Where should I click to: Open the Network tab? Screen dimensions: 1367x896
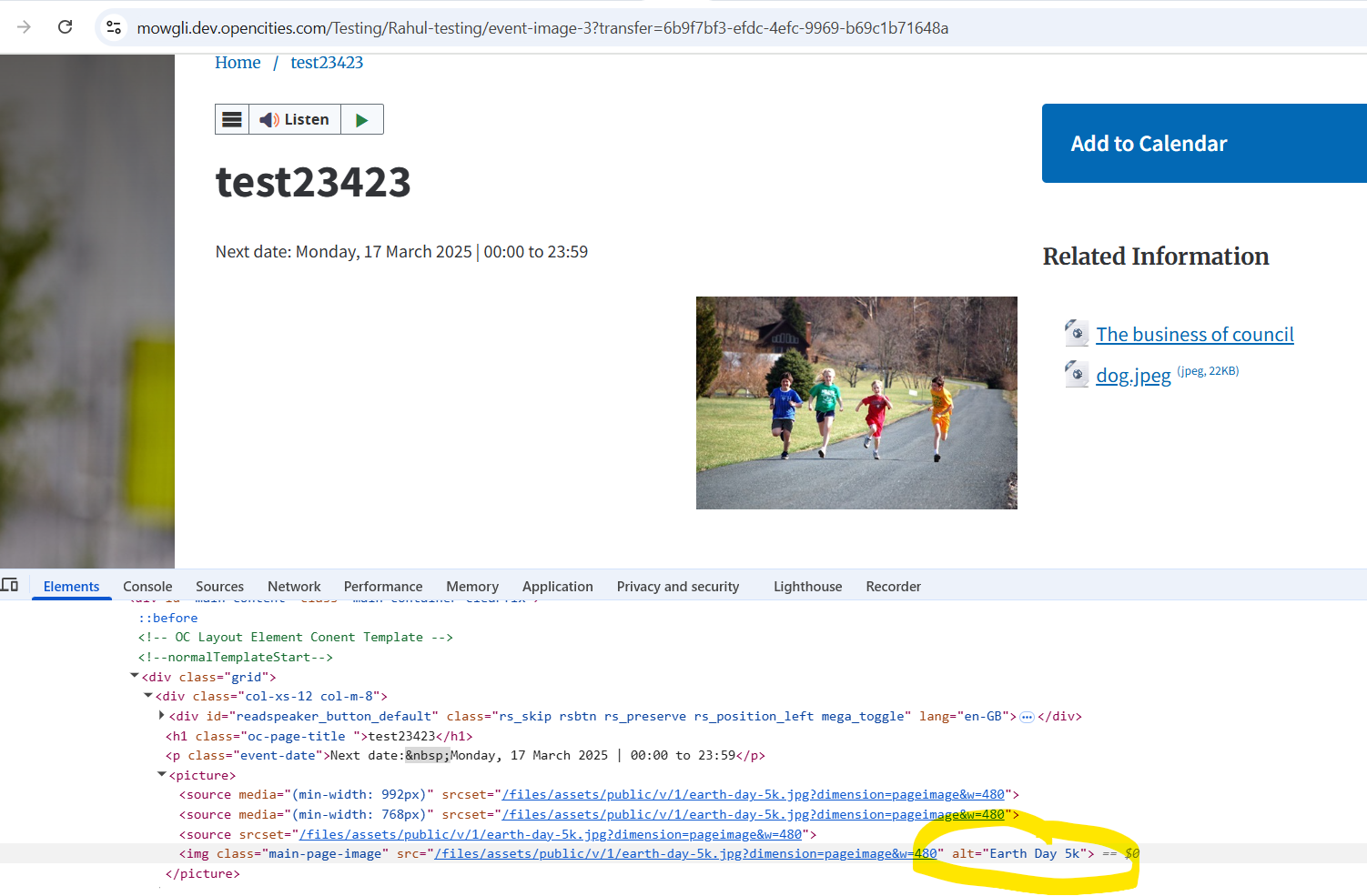(x=294, y=587)
